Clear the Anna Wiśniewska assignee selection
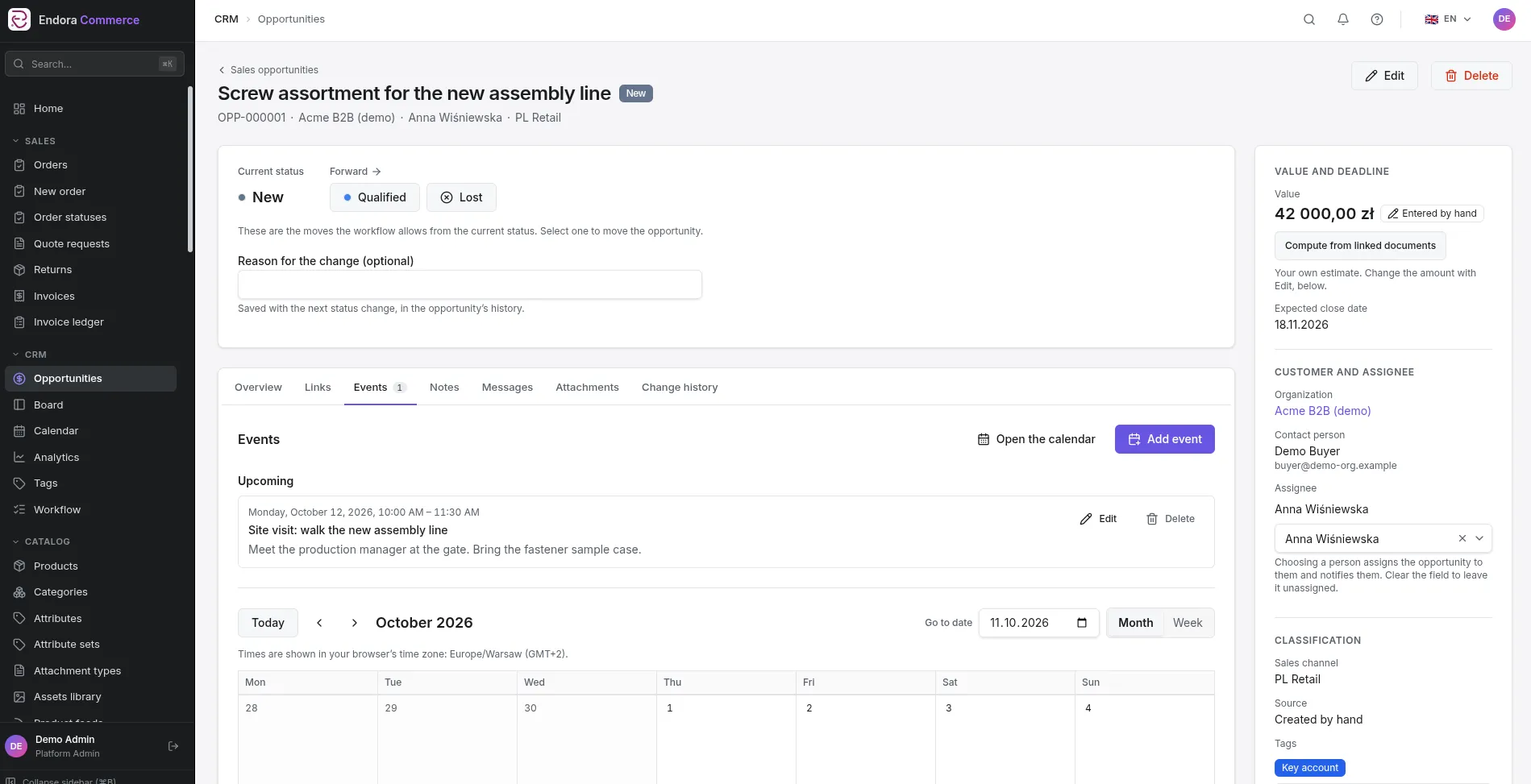 (1462, 538)
